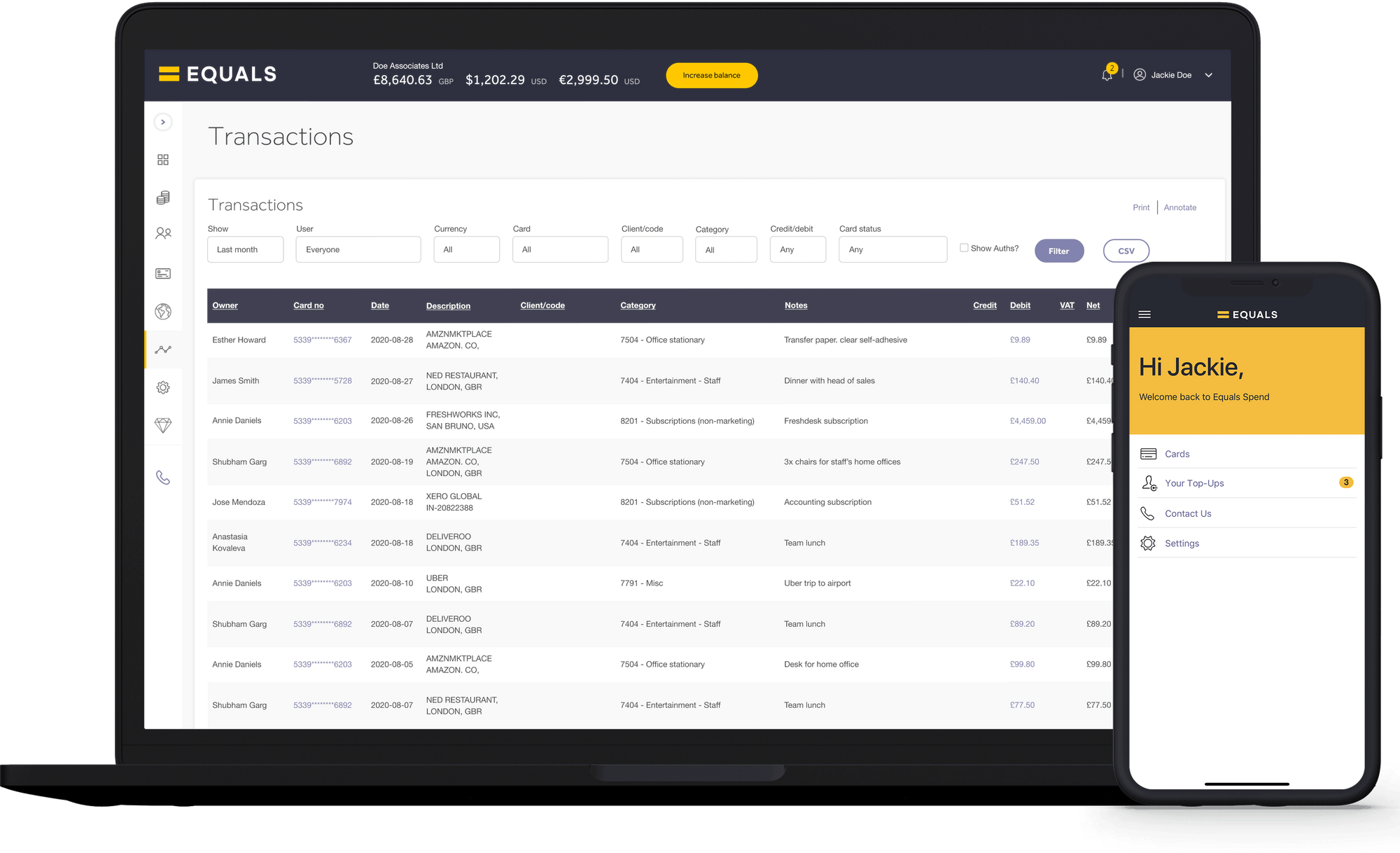Open the diamond rewards icon in the sidebar
The height and width of the screenshot is (853, 1400).
click(163, 425)
